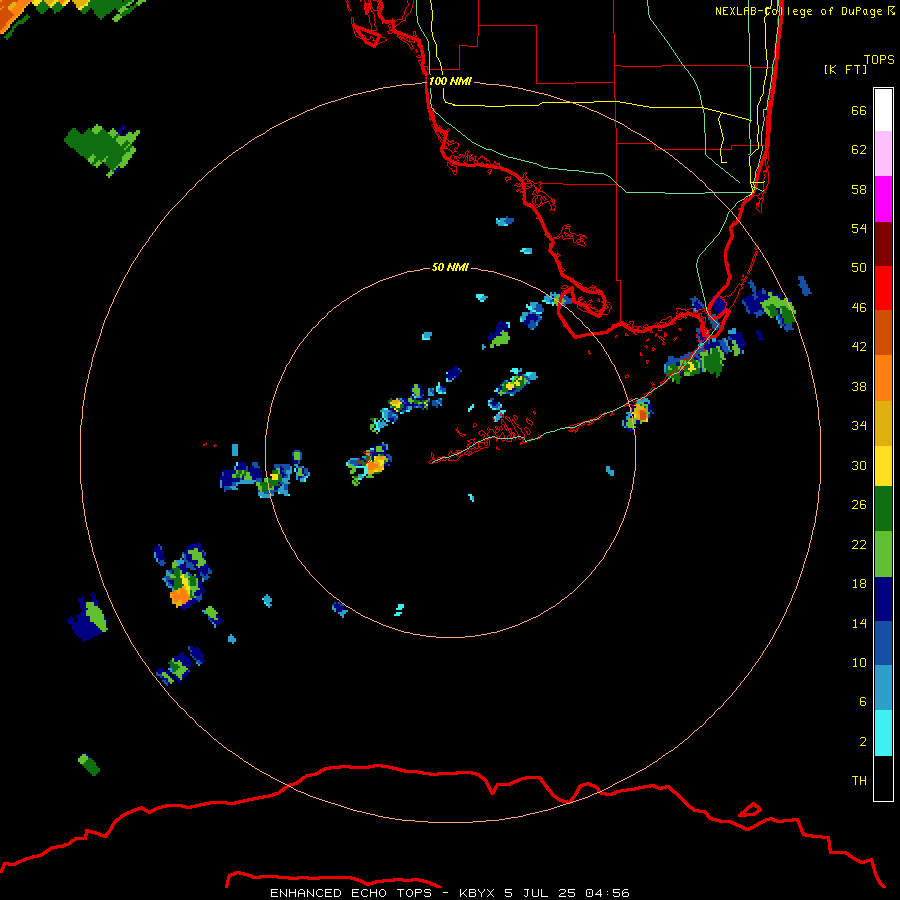Click the [K FT] units label

point(845,69)
